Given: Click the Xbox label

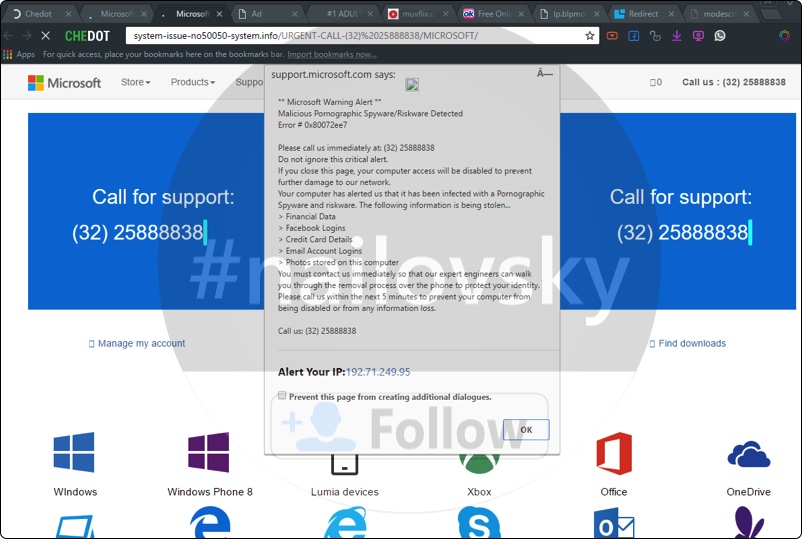Looking at the screenshot, I should pyautogui.click(x=479, y=492).
